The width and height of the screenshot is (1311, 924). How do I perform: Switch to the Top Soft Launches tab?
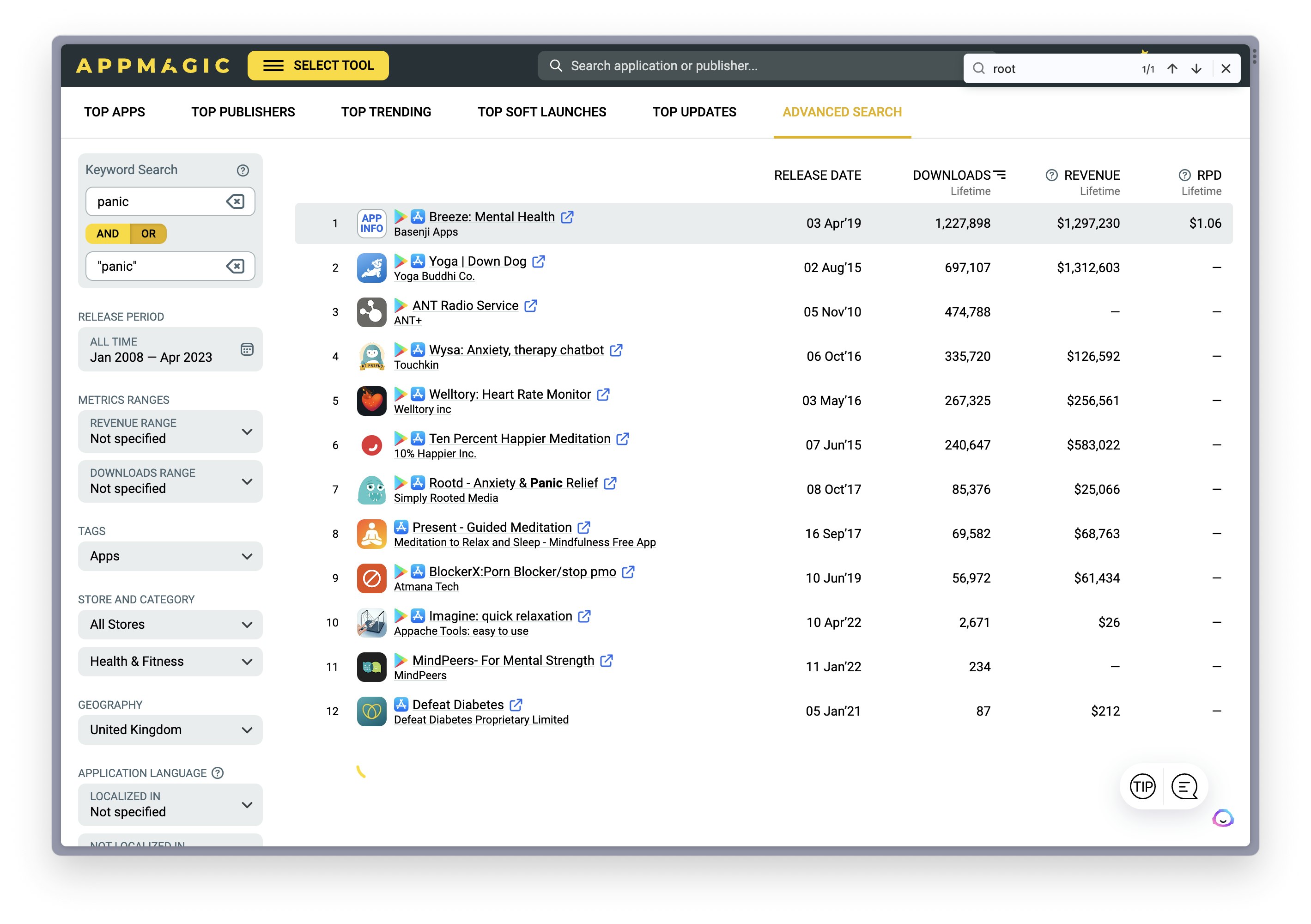pyautogui.click(x=542, y=112)
